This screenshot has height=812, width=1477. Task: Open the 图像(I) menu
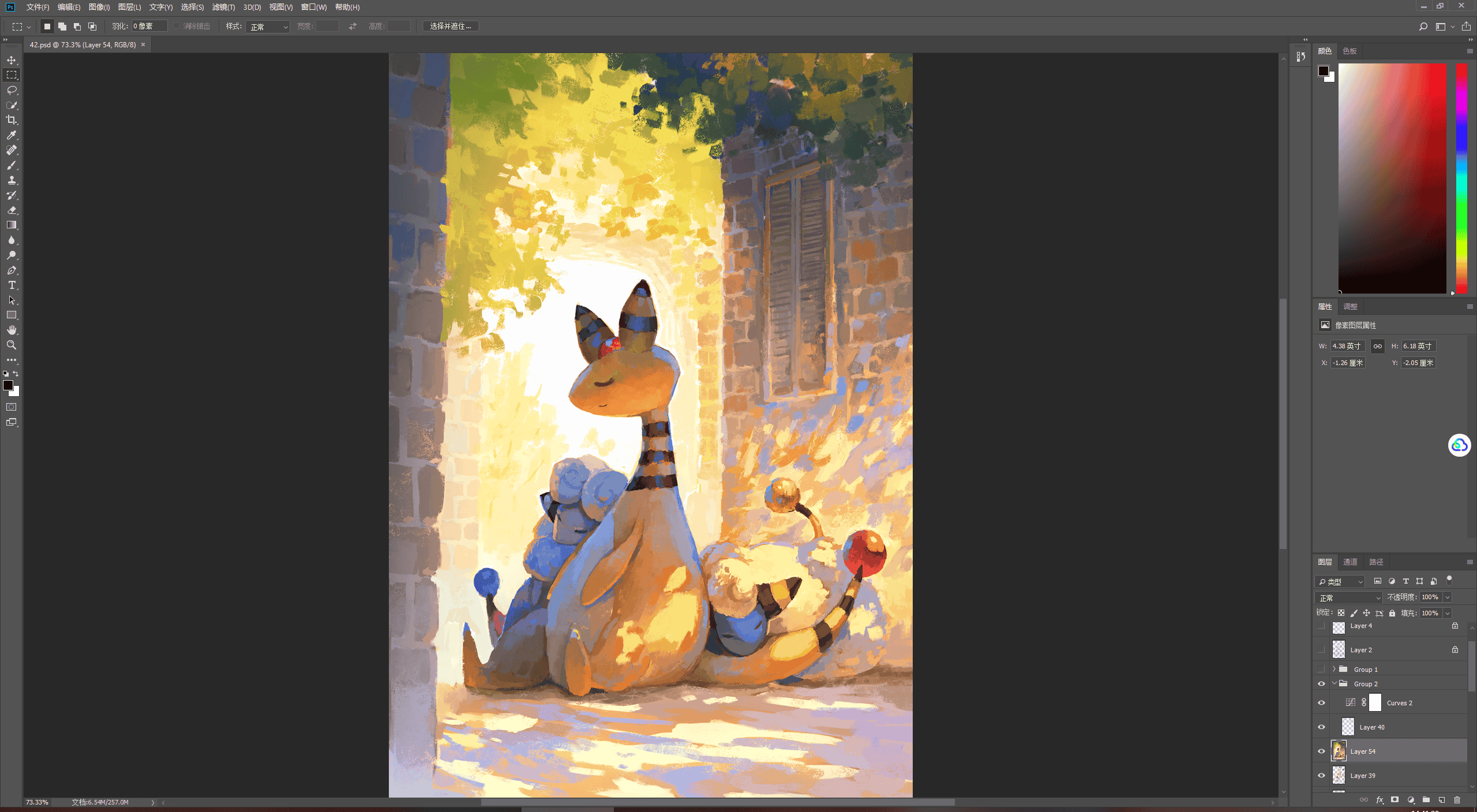pyautogui.click(x=99, y=7)
